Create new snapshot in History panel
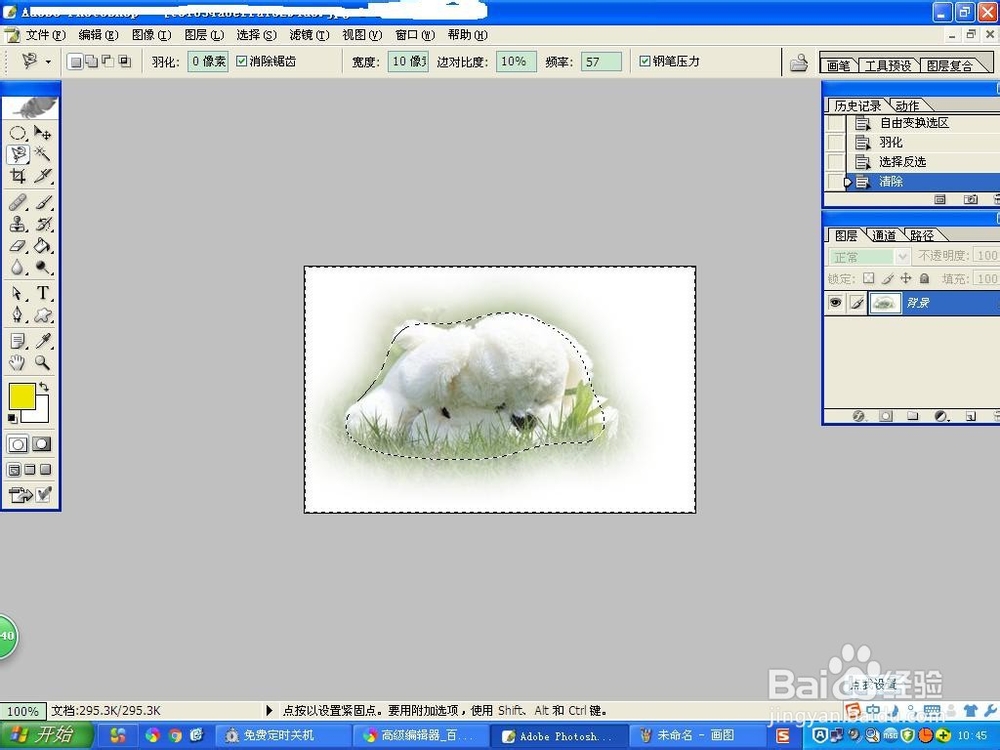This screenshot has width=1000, height=750. coord(971,200)
